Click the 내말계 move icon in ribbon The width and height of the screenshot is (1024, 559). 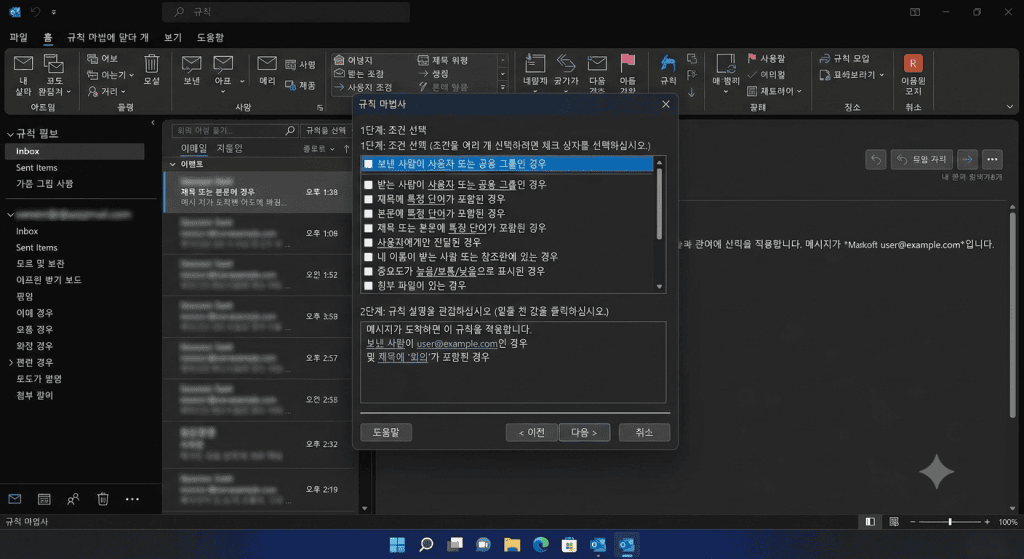[535, 63]
